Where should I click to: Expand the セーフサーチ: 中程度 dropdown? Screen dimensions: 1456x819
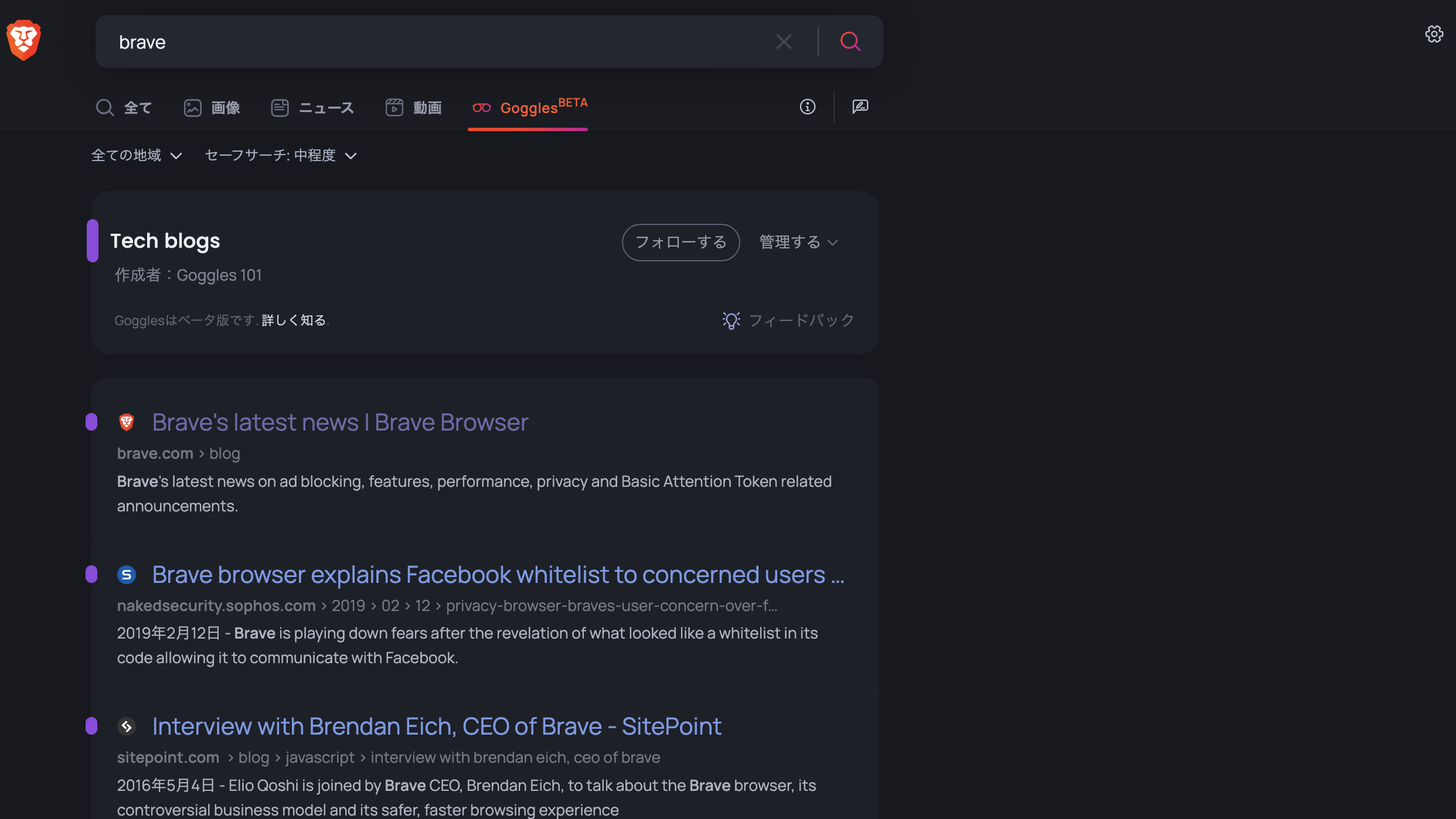point(281,155)
